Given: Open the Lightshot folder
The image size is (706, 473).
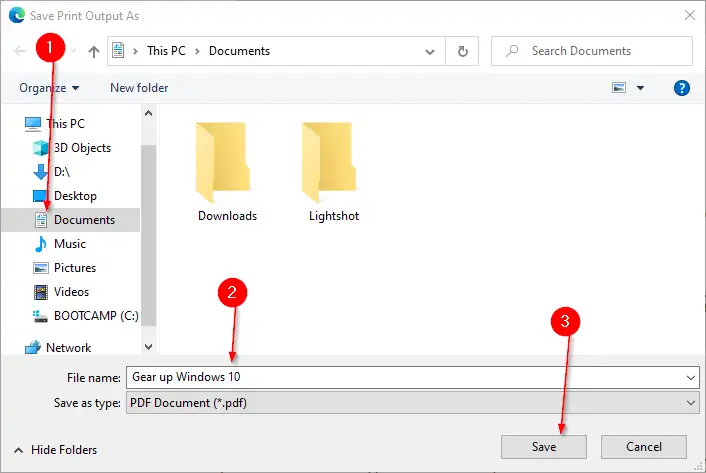Looking at the screenshot, I should (x=334, y=171).
